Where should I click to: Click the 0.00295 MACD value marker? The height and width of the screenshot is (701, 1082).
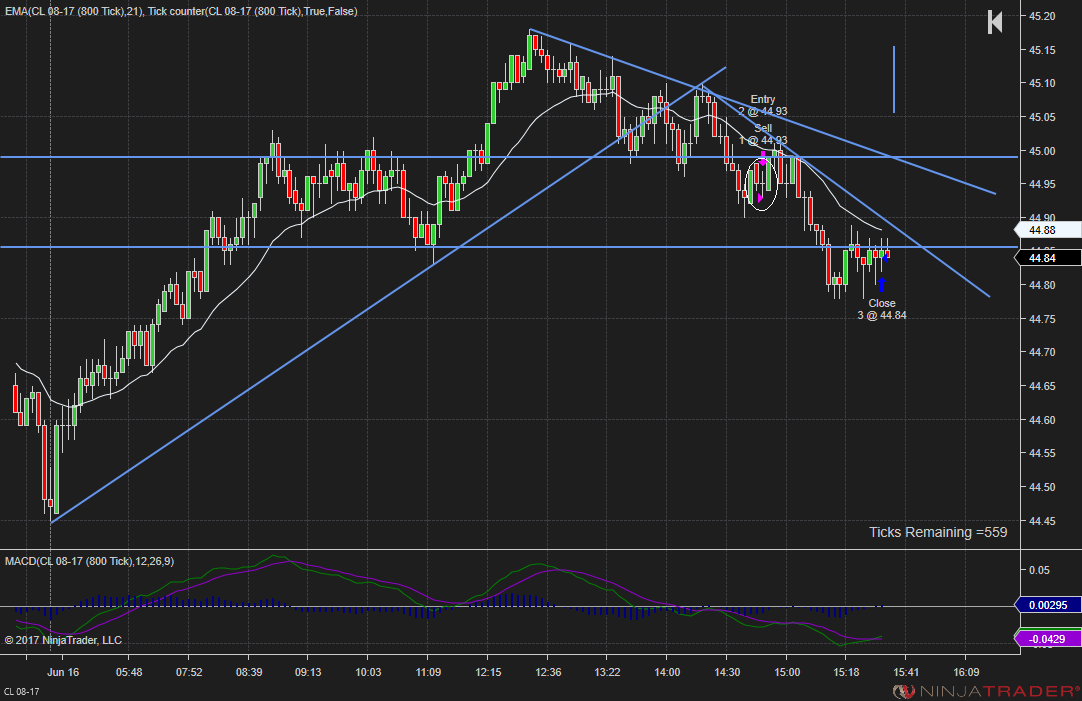1047,605
